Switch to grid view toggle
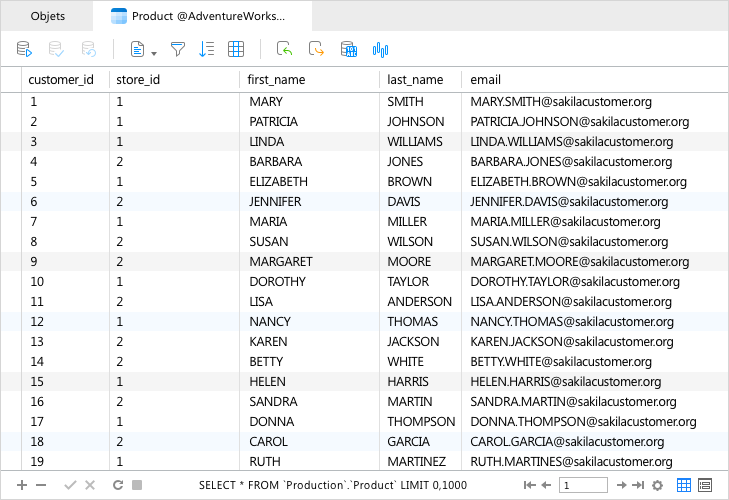729x500 pixels. [x=684, y=485]
